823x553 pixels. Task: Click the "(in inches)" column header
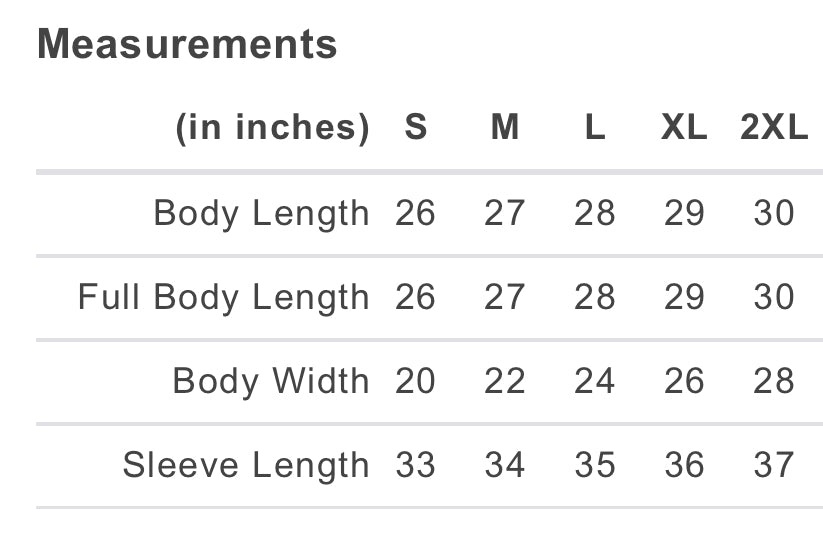click(x=272, y=128)
